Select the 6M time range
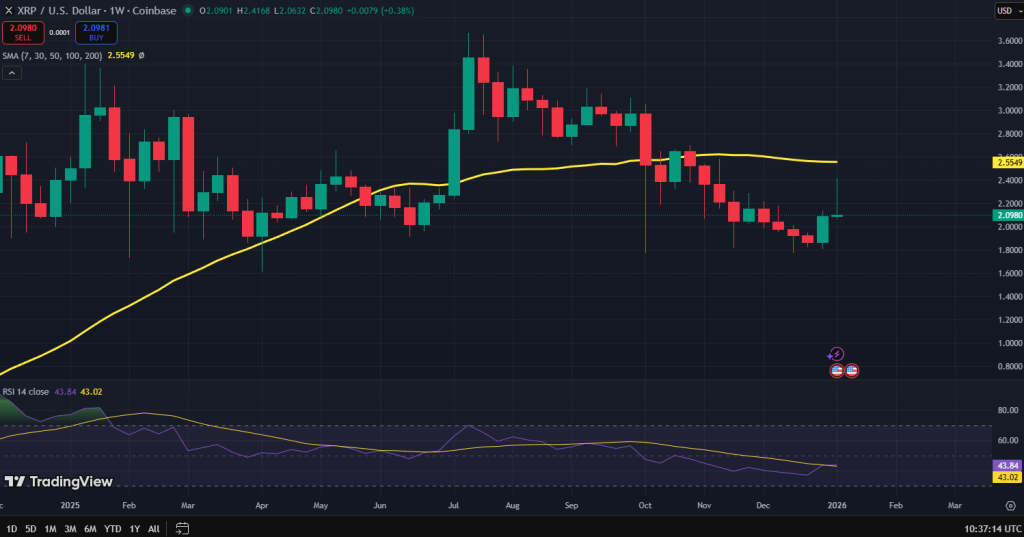 pos(90,529)
